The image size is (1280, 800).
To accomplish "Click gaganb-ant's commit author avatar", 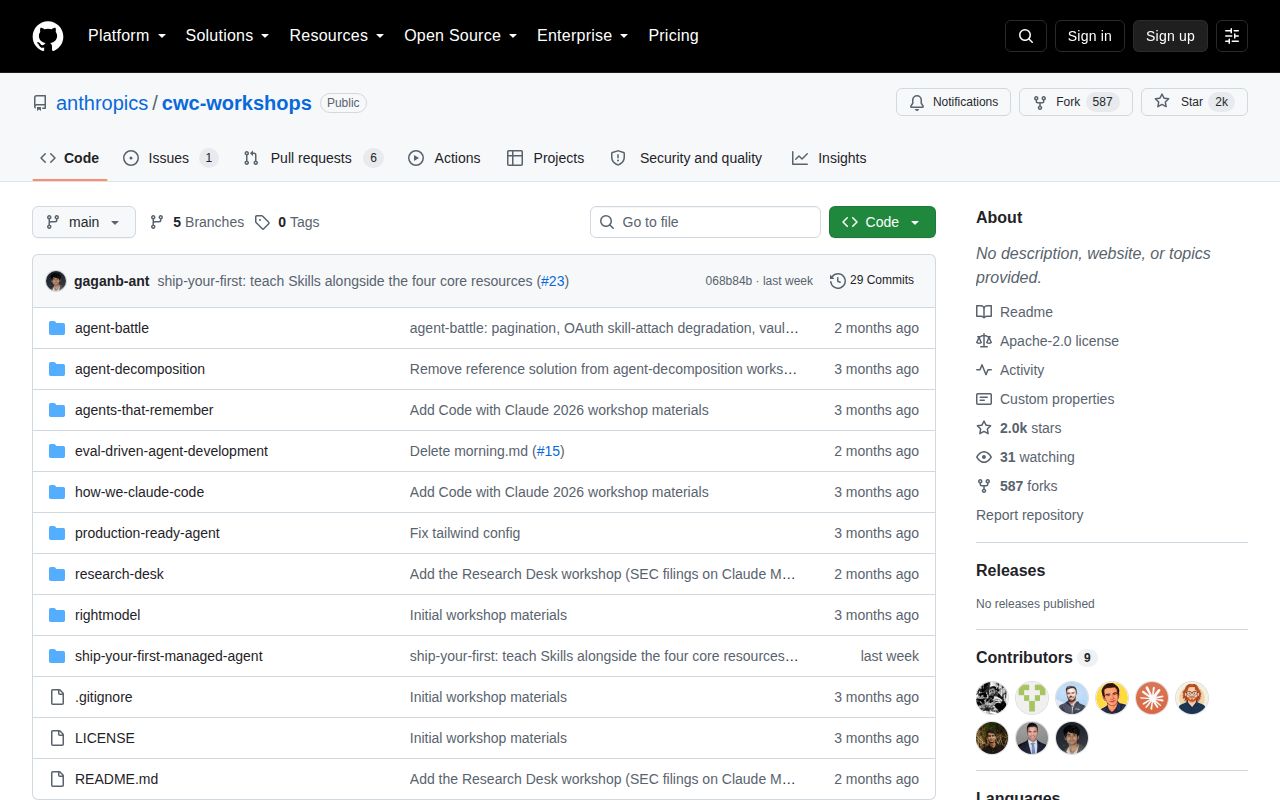I will [56, 281].
